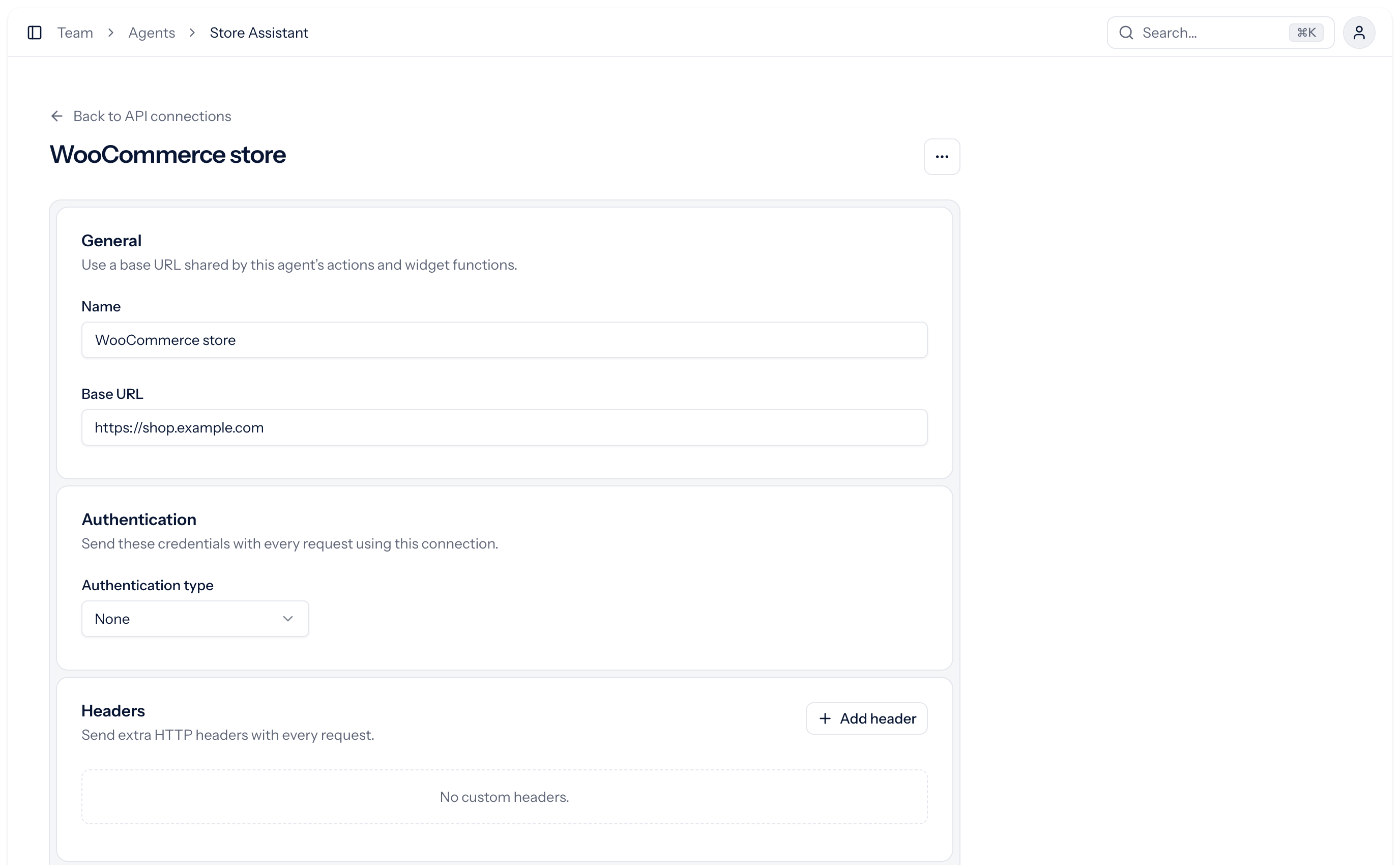Click the Headers section title
Screen dimensions: 1400x865
113,710
